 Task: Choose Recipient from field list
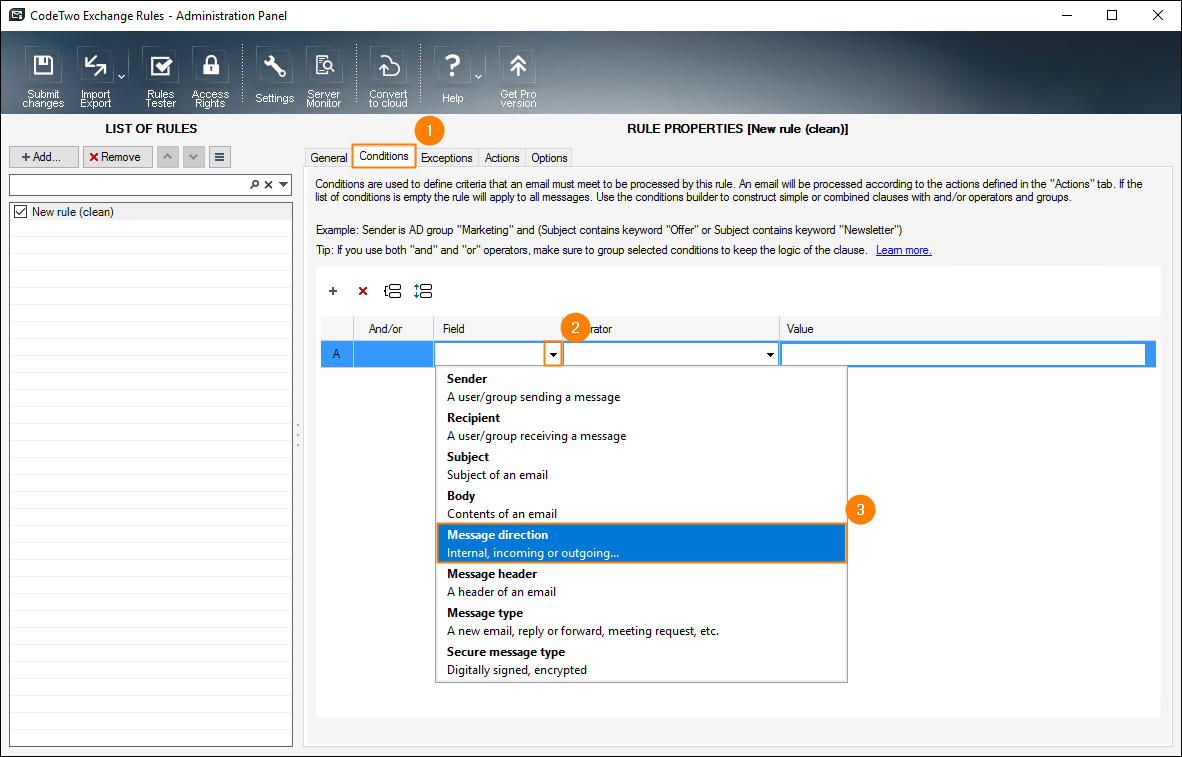[642, 427]
